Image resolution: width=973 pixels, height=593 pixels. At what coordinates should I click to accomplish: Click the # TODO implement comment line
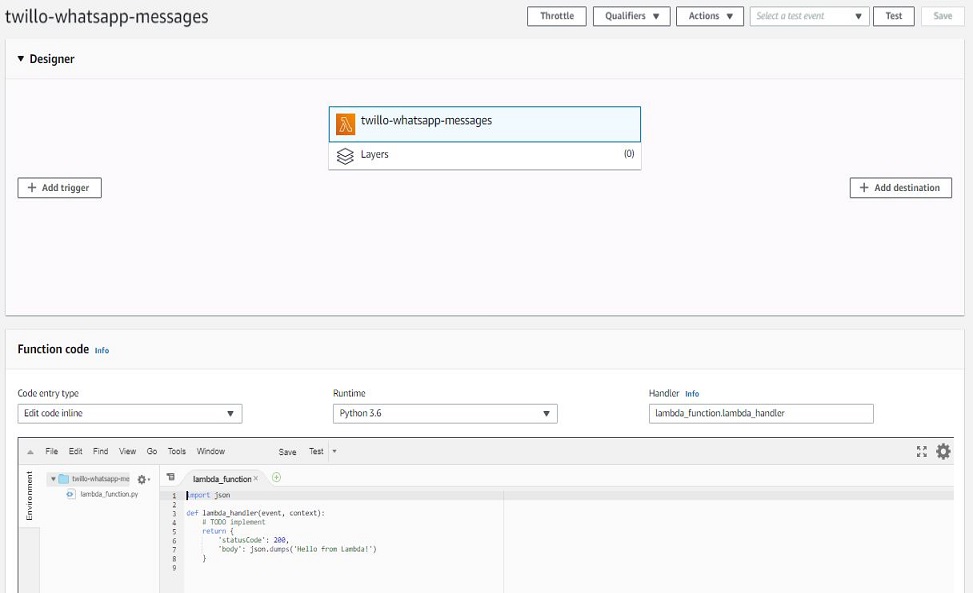pyautogui.click(x=233, y=522)
